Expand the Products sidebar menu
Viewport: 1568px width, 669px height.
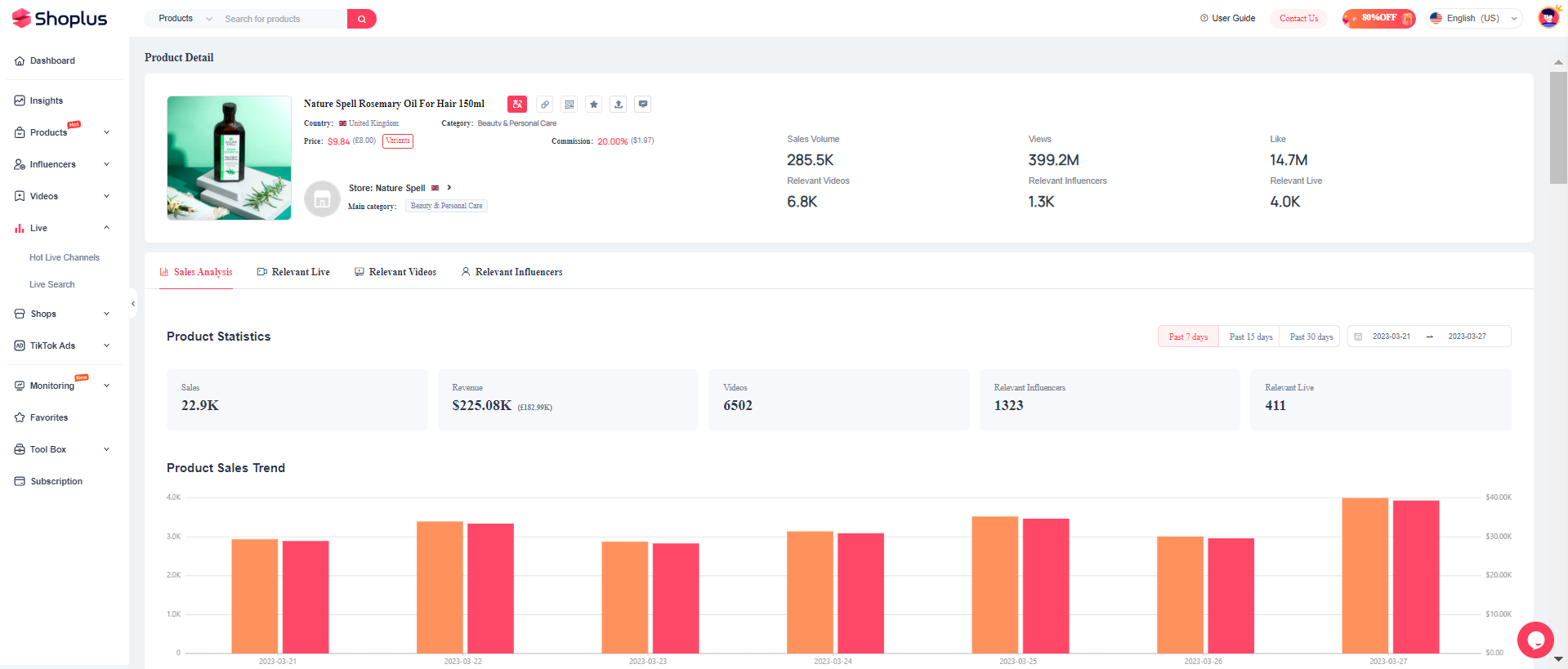point(106,132)
